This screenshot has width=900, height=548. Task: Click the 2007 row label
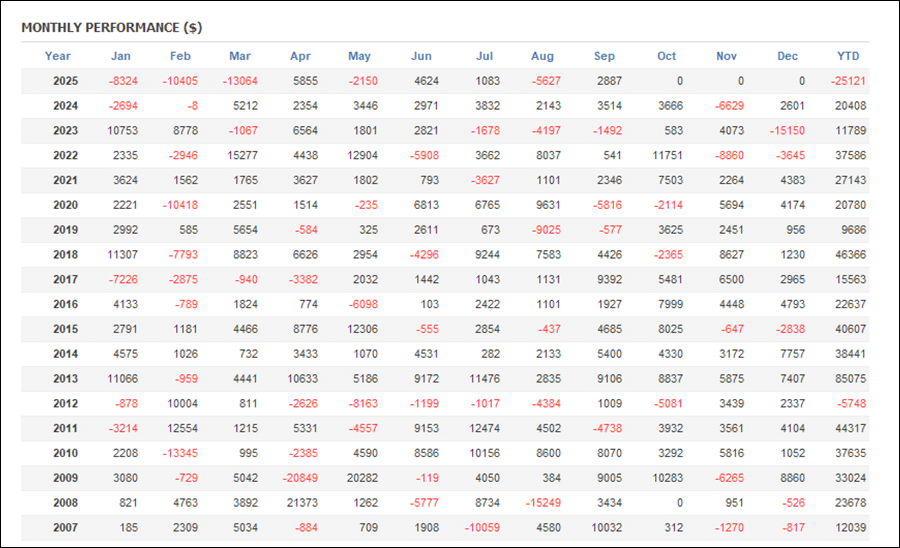coord(66,528)
